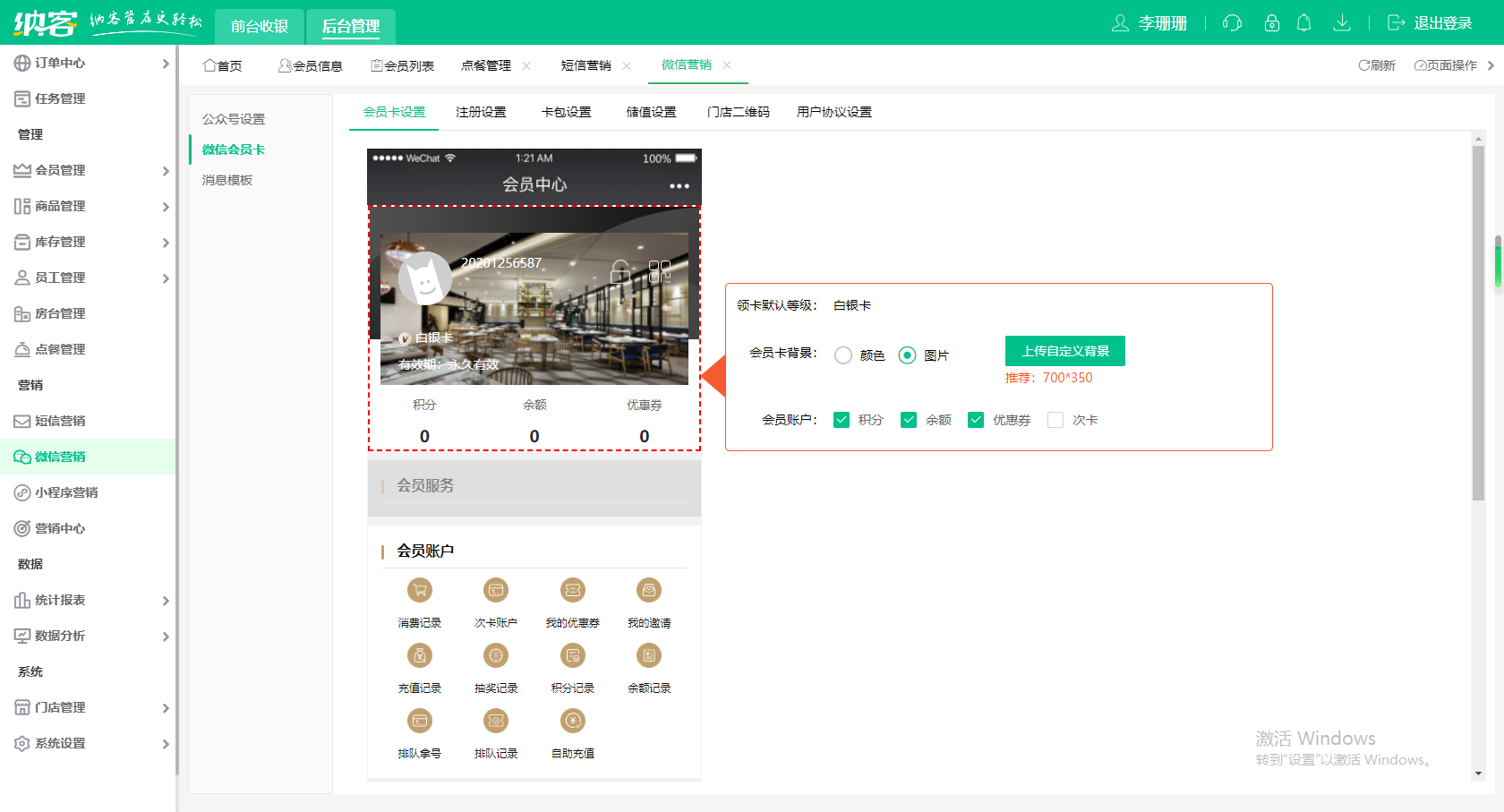Select the 抽奖记录 lottery icon
This screenshot has width=1504, height=812.
pyautogui.click(x=495, y=655)
